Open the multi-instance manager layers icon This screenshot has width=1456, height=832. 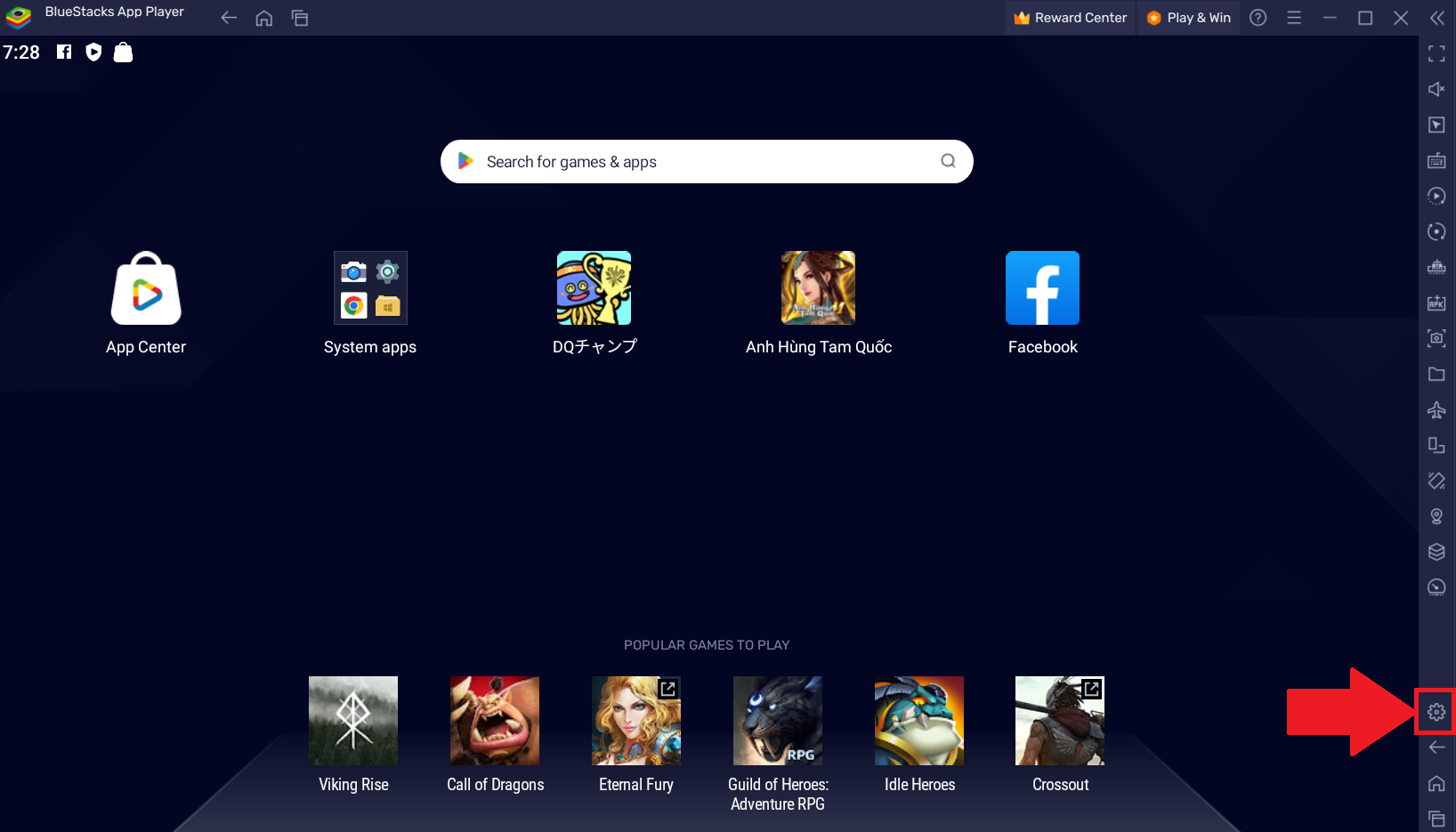point(1436,552)
